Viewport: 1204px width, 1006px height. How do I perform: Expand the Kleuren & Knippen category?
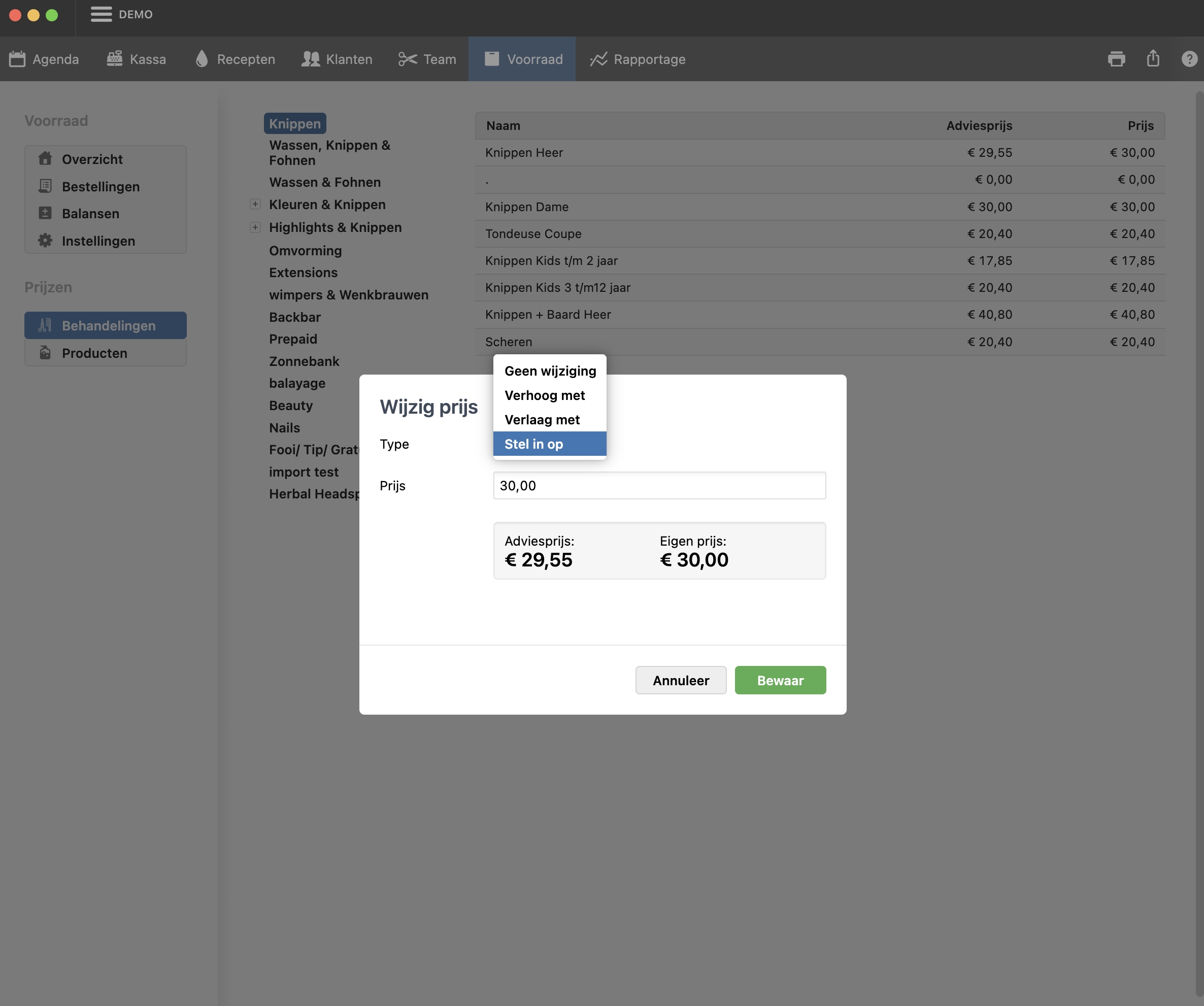255,205
